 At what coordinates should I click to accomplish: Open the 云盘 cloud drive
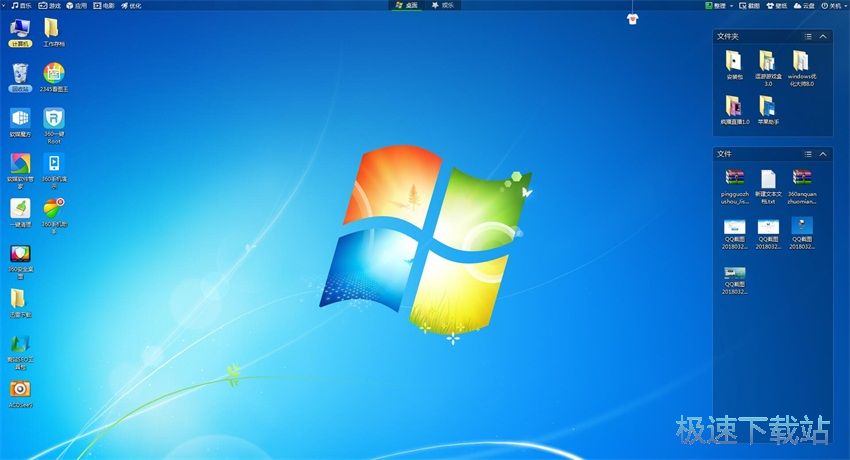(x=804, y=5)
